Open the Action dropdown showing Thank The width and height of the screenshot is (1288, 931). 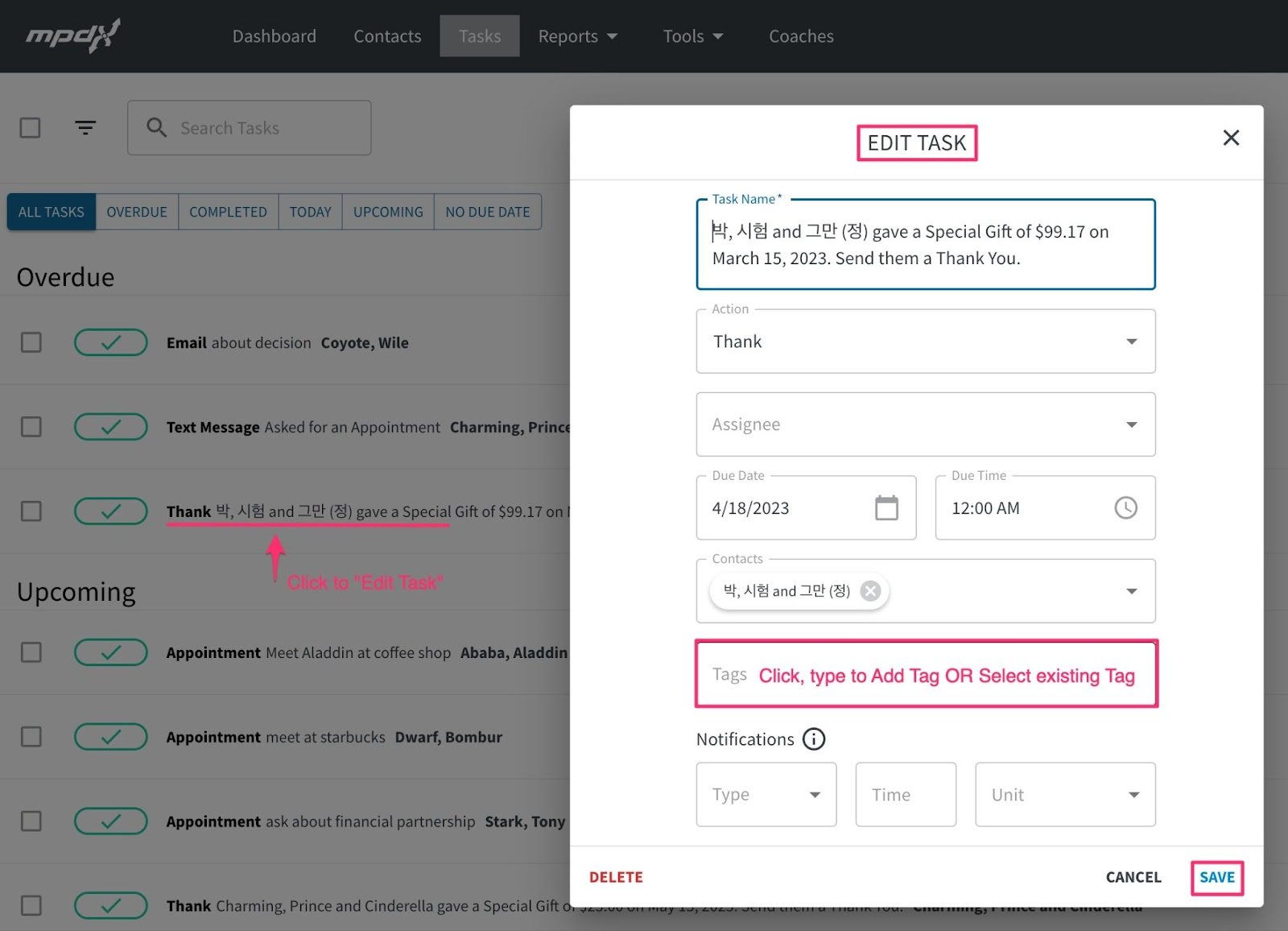coord(926,341)
